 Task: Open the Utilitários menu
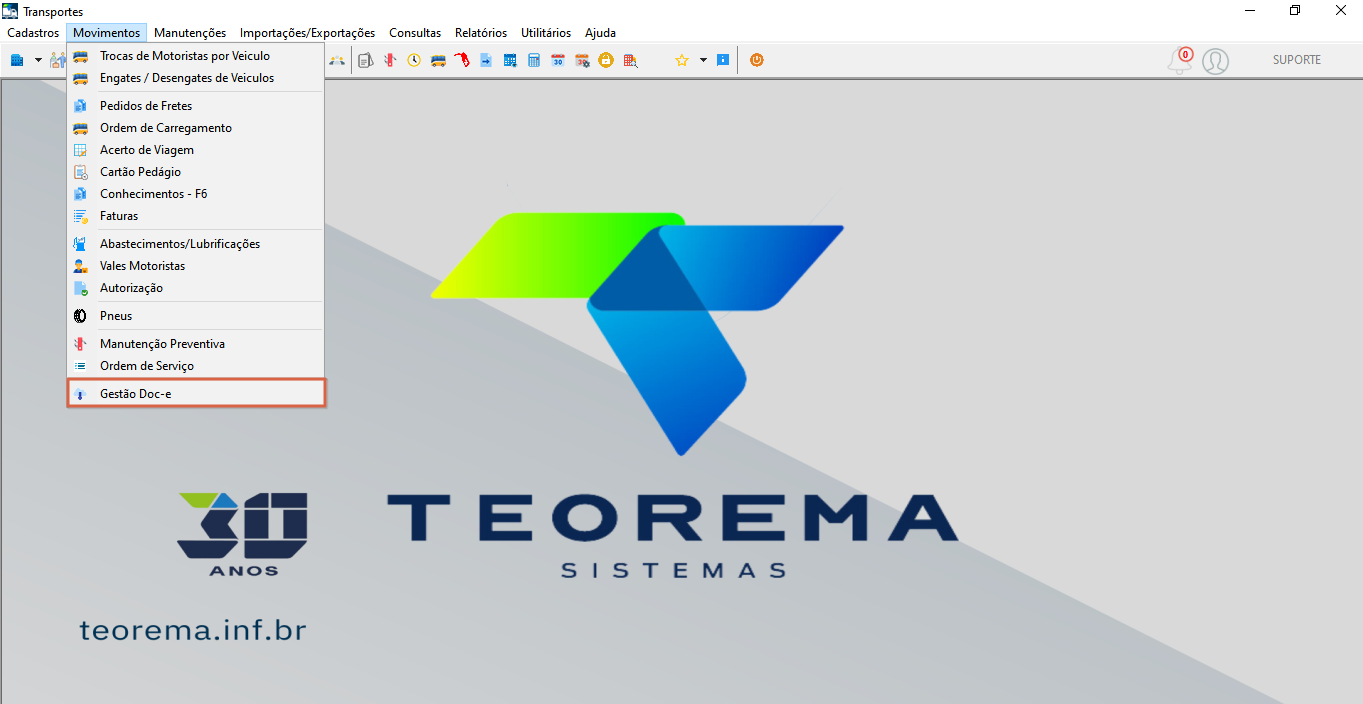click(x=546, y=33)
